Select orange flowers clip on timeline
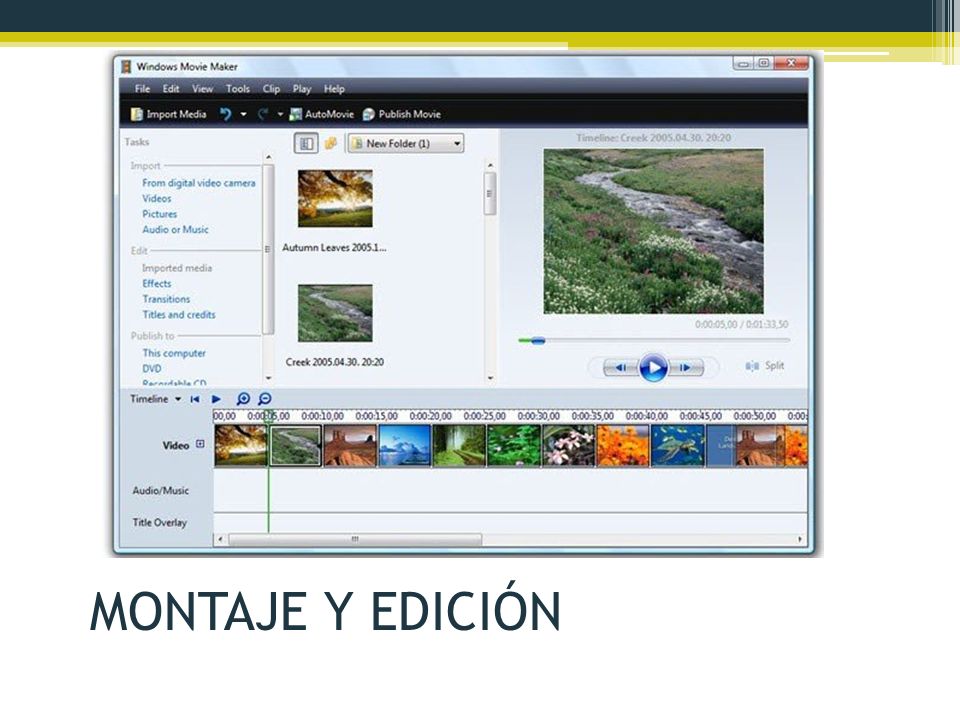Viewport: 960px width, 720px height. tap(623, 446)
